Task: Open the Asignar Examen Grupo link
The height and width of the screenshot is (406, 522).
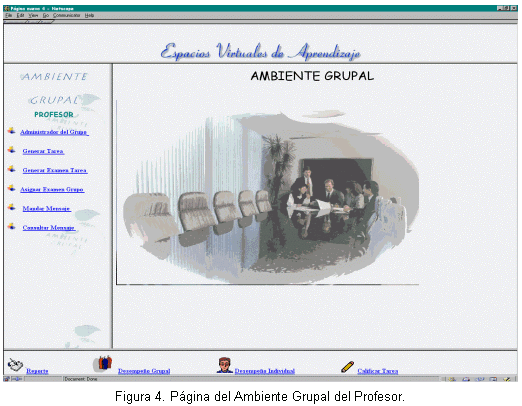Action: click(x=52, y=189)
